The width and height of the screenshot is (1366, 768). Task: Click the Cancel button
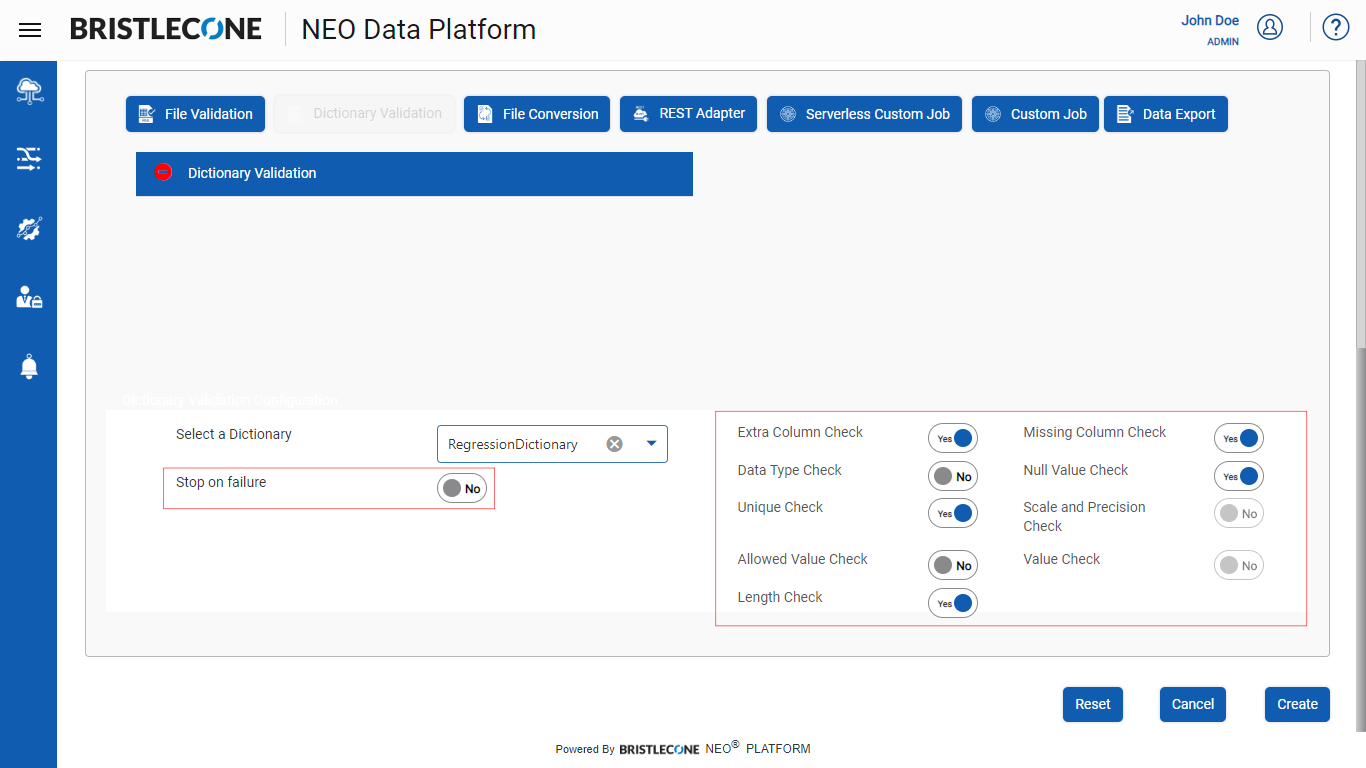point(1193,704)
